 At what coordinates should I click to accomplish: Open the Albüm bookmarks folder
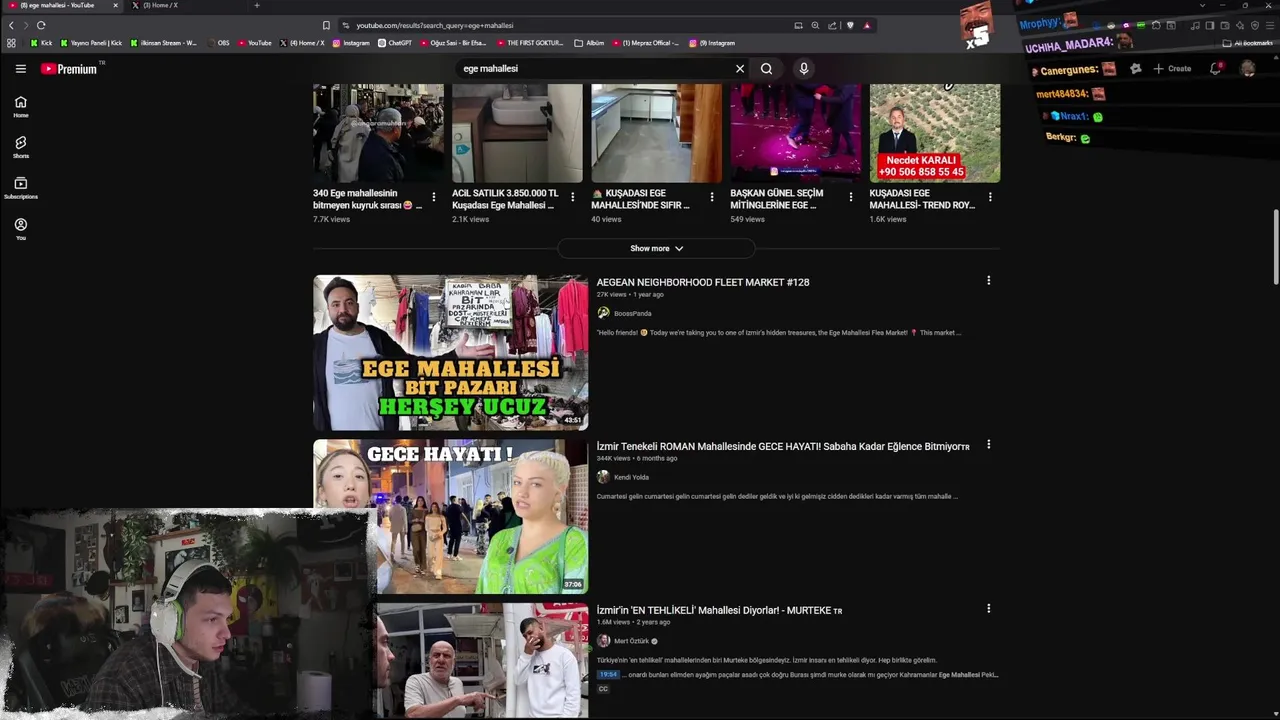[x=589, y=43]
